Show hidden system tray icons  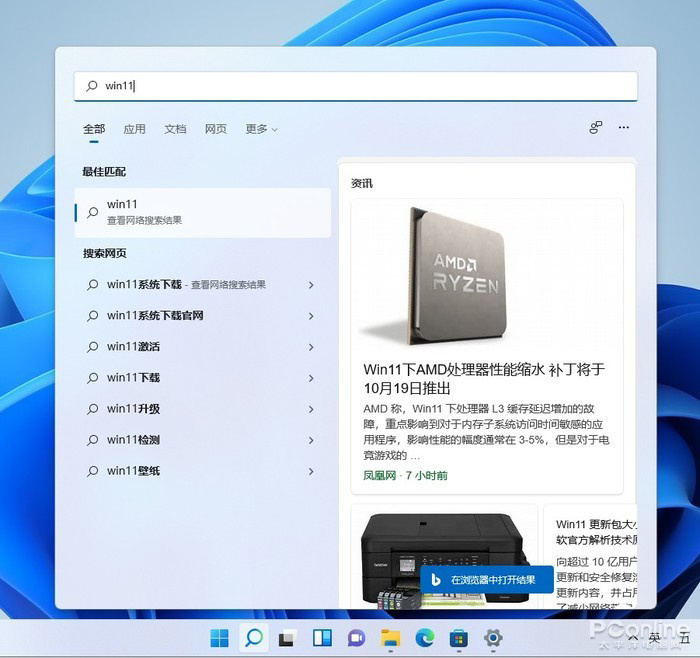pos(632,638)
